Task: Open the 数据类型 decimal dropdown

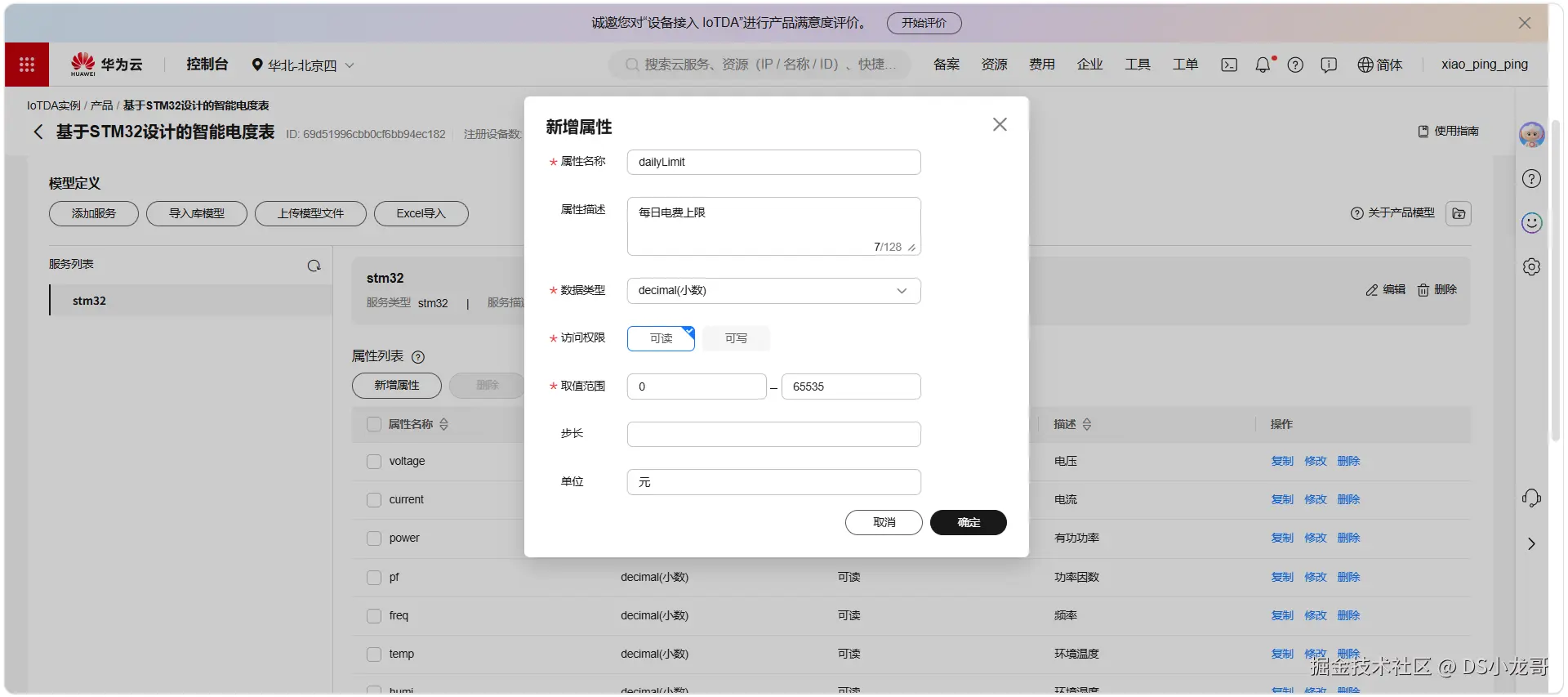Action: 773,291
